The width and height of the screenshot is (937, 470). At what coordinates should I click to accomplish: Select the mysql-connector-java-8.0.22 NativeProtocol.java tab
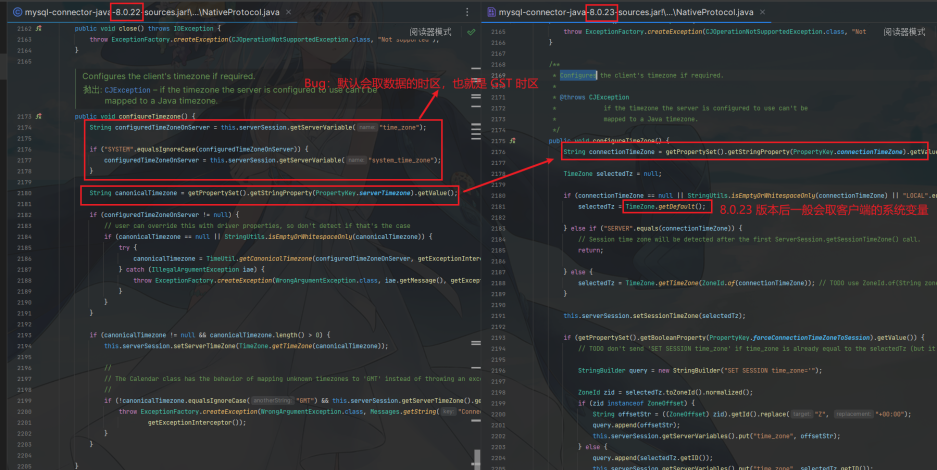(151, 12)
